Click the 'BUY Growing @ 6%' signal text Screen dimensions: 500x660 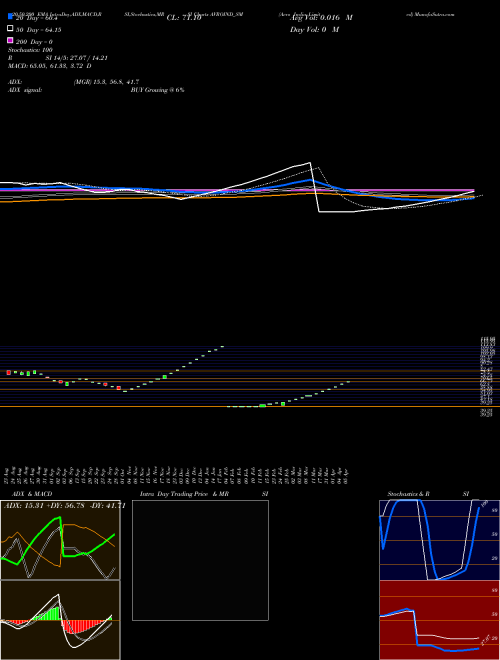click(x=157, y=90)
